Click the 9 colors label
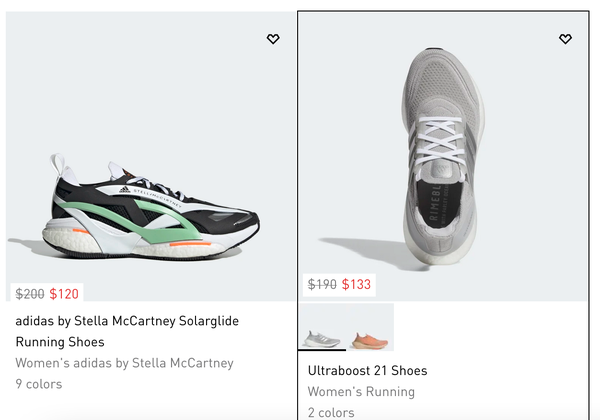600x420 pixels. (38, 384)
